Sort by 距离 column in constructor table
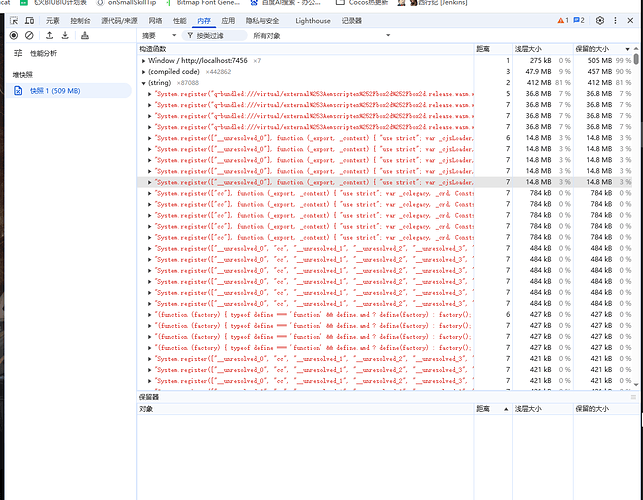The height and width of the screenshot is (500, 643). pyautogui.click(x=493, y=49)
